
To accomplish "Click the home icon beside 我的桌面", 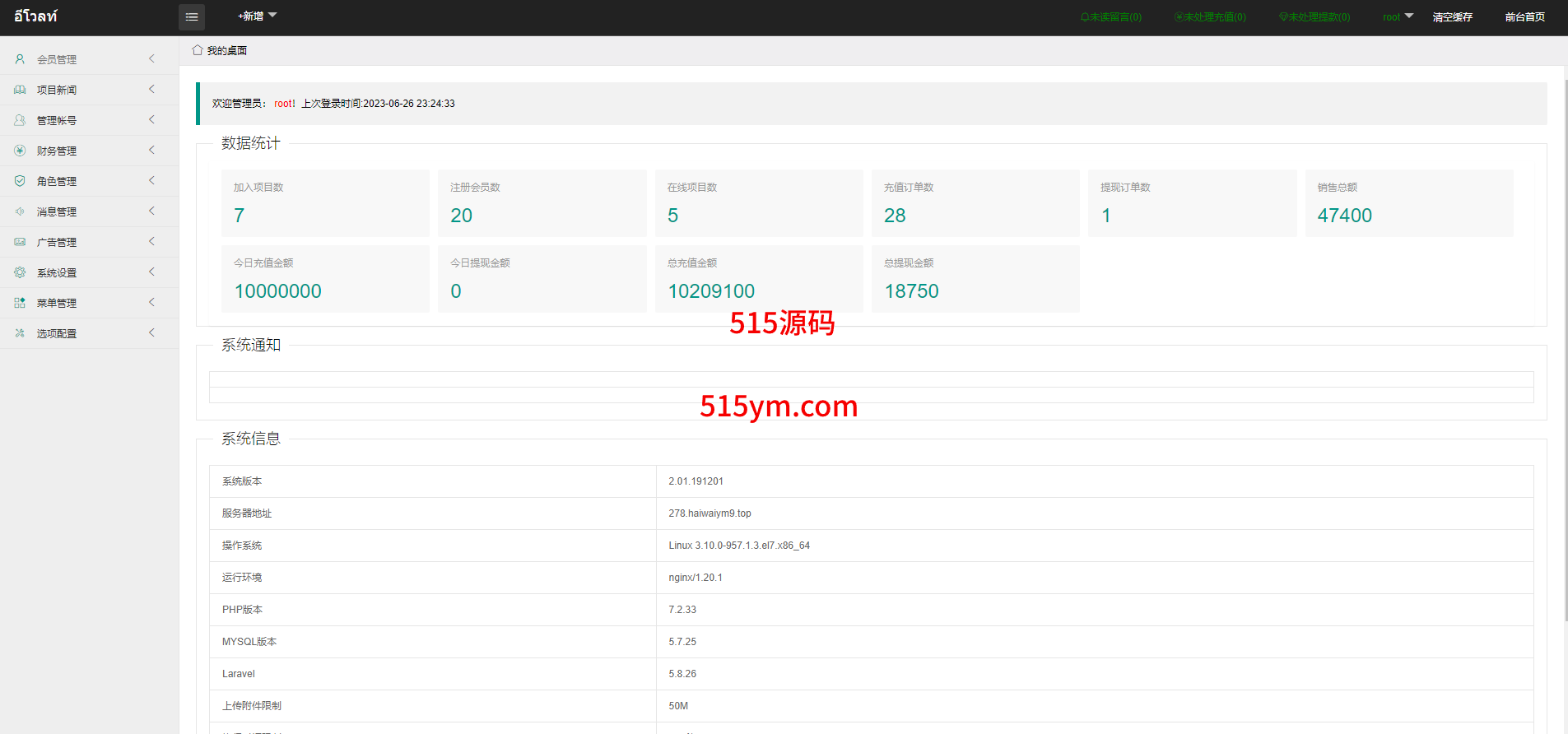I will [198, 50].
